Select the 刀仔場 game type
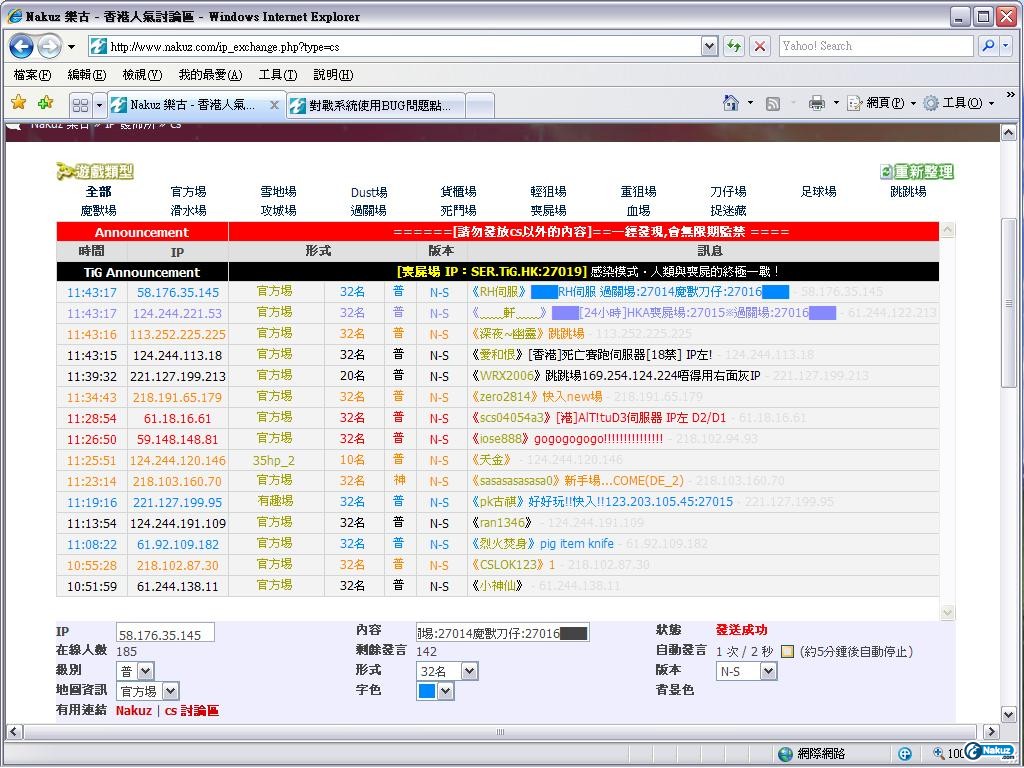Image resolution: width=1024 pixels, height=768 pixels. point(728,191)
